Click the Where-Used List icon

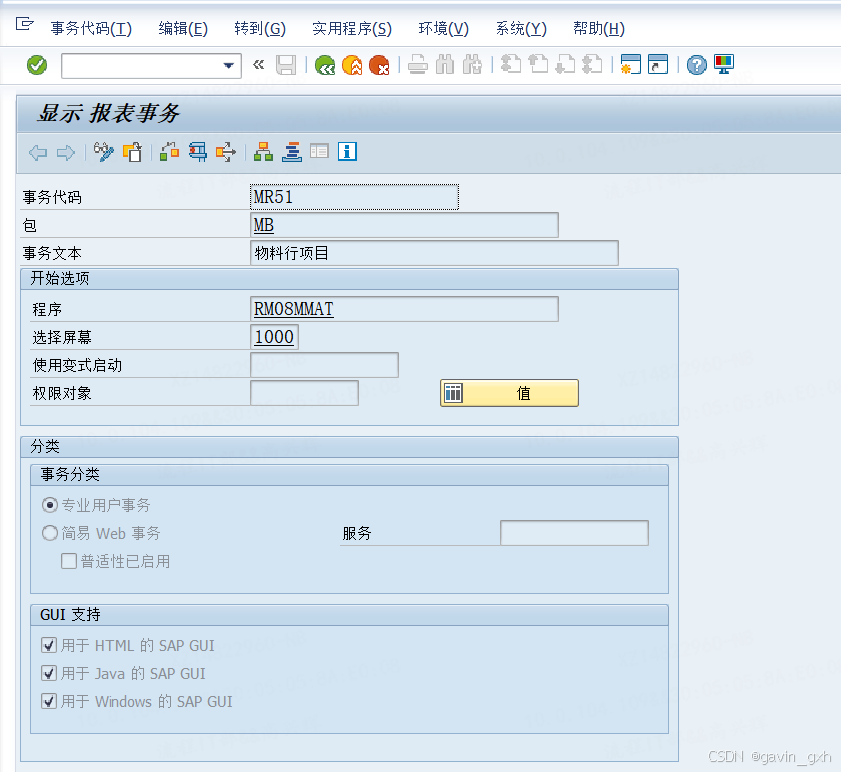point(198,152)
